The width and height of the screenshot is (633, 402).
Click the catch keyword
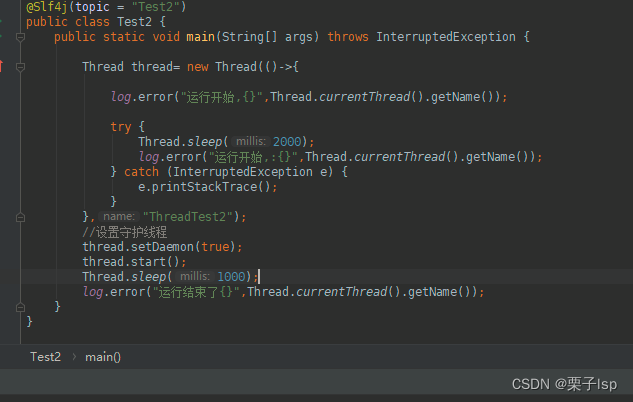coord(141,172)
